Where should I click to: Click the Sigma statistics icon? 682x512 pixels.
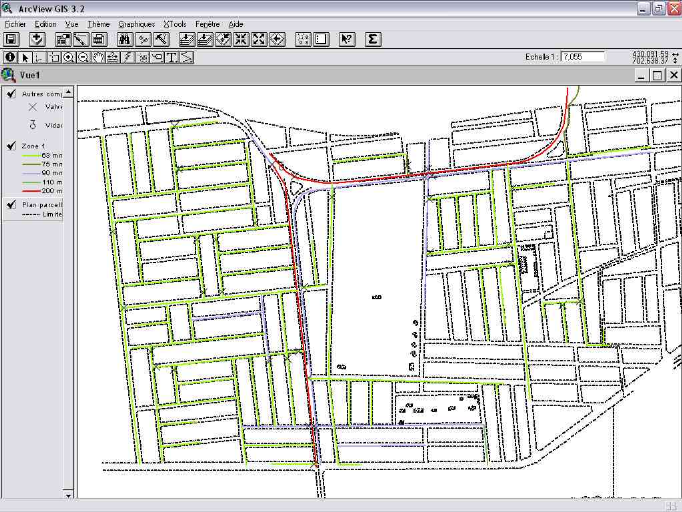tap(372, 39)
